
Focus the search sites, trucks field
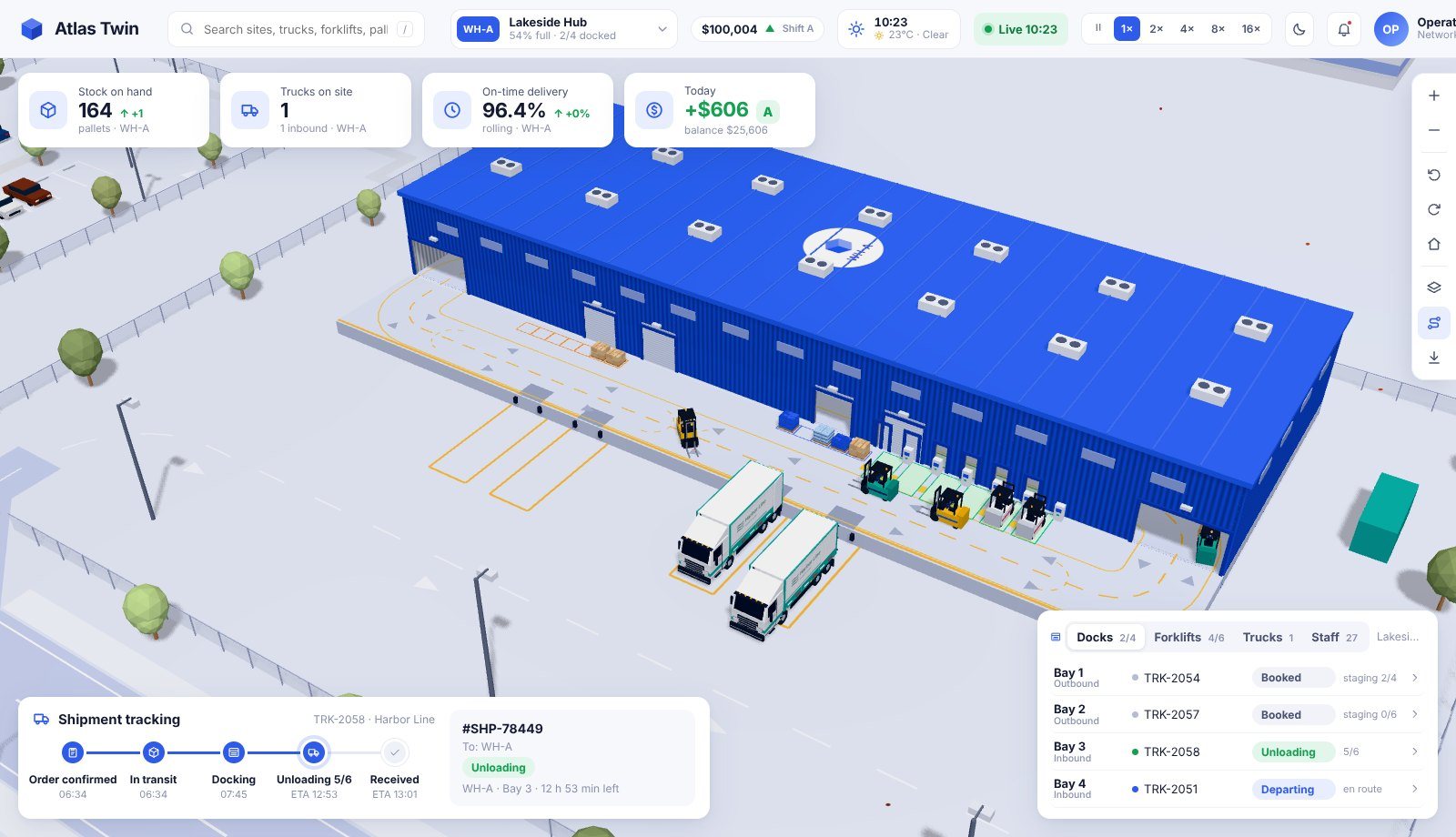[x=296, y=29]
